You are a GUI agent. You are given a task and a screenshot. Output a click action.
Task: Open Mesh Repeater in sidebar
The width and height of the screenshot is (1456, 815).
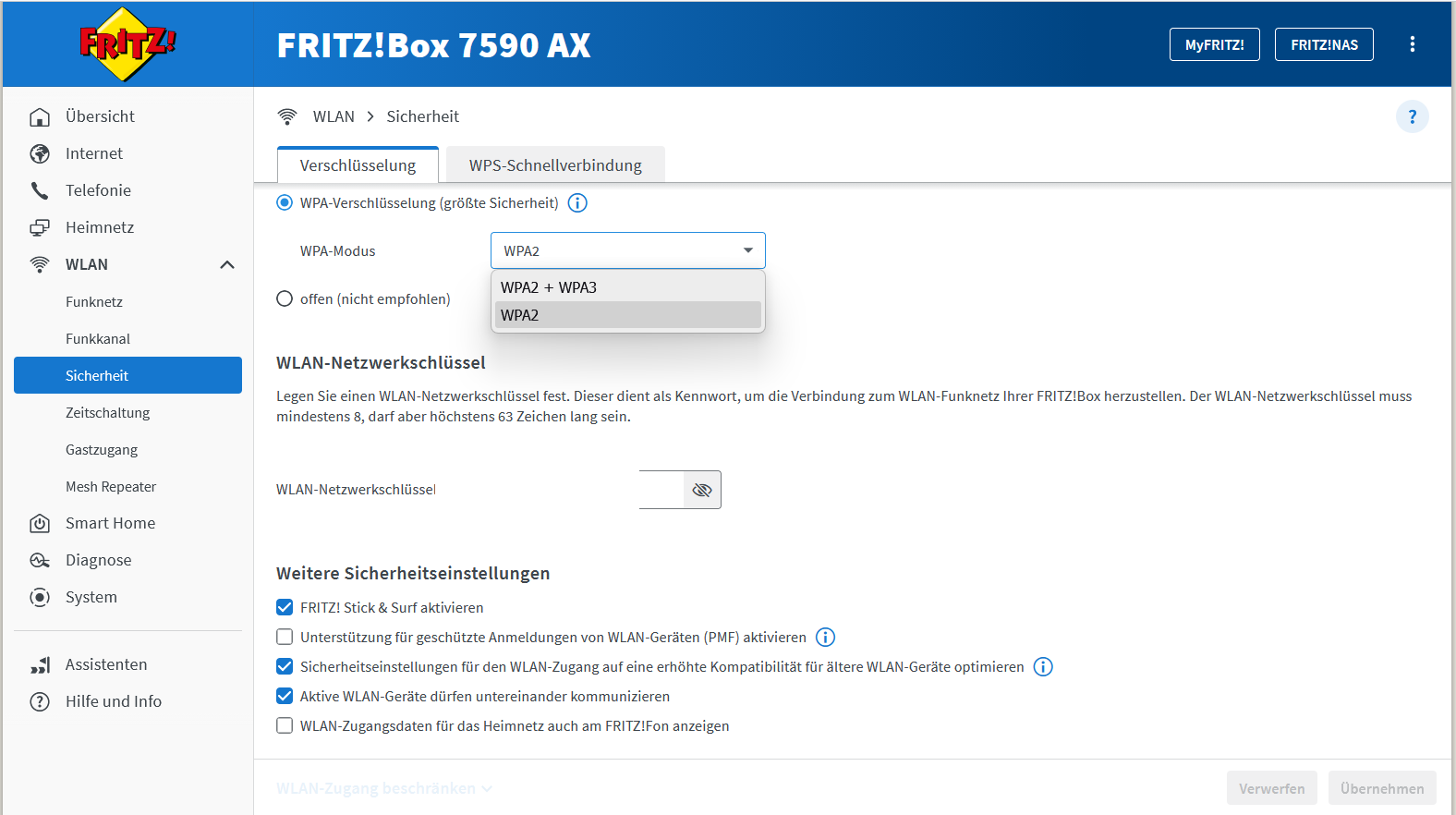coord(127,486)
